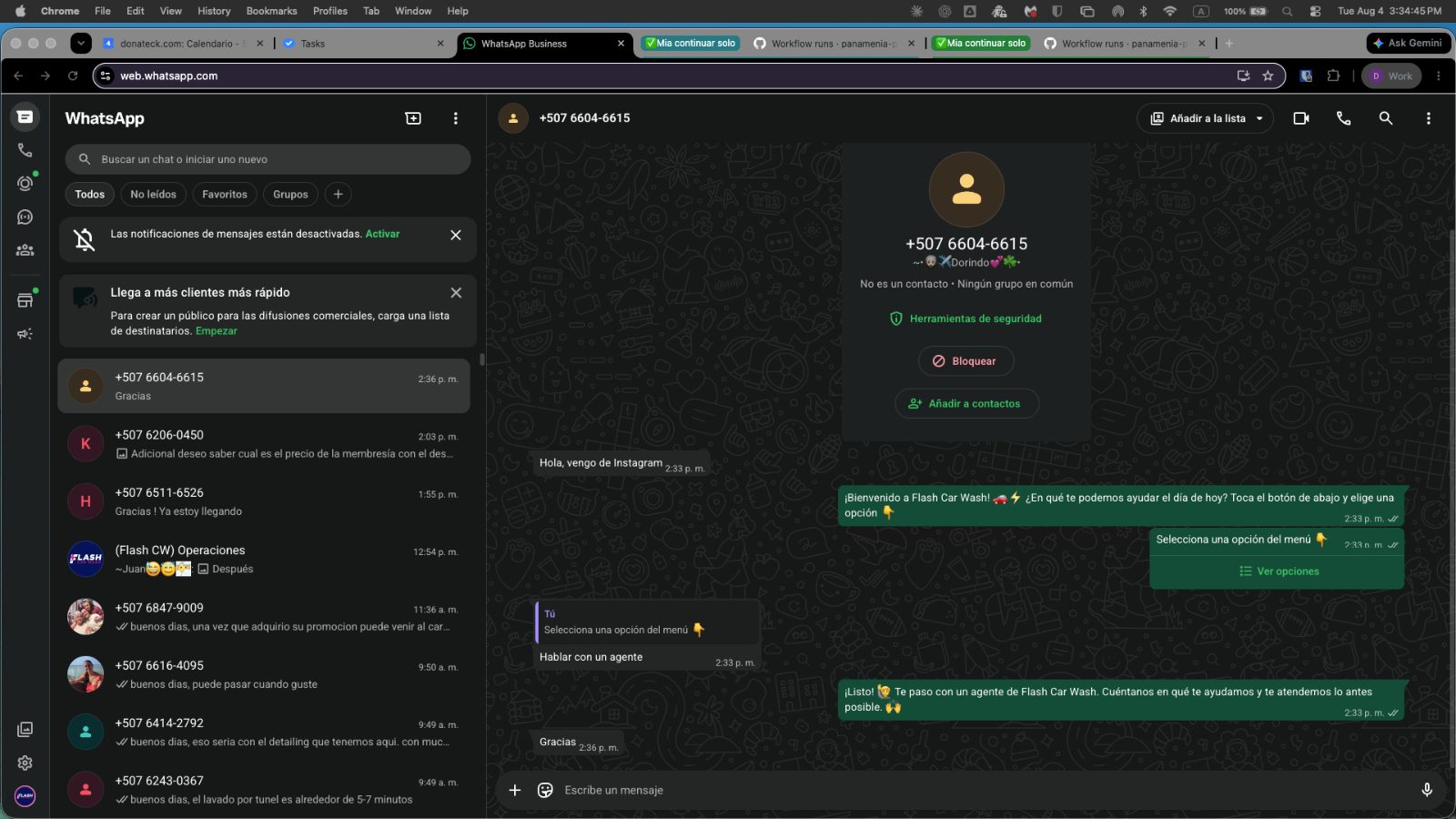Open 'Herramientas de seguridad'
1456x819 pixels.
[x=966, y=318]
